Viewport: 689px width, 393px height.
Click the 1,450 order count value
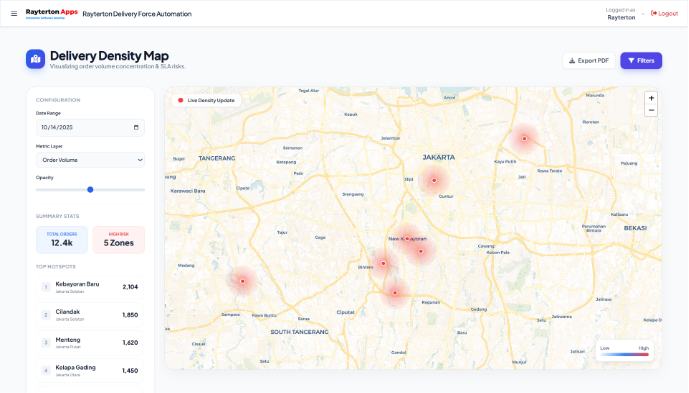130,371
